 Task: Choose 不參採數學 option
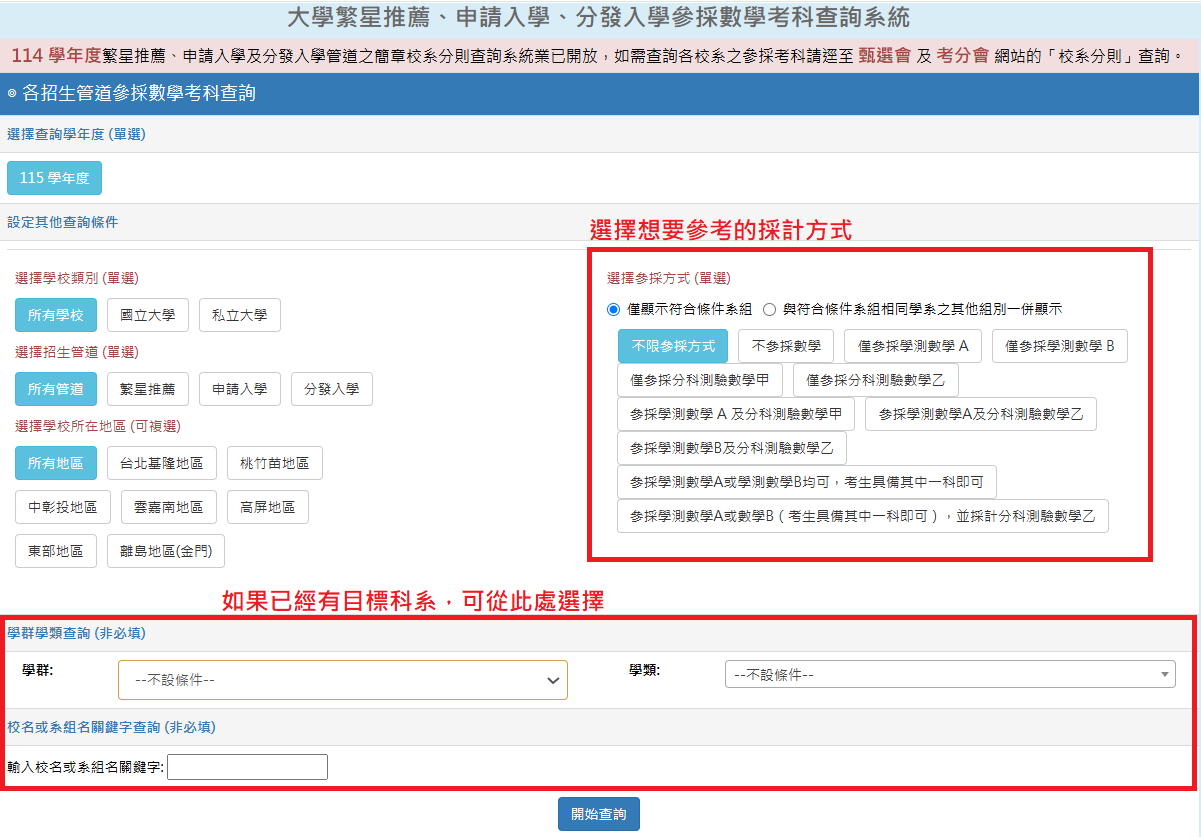tap(785, 346)
